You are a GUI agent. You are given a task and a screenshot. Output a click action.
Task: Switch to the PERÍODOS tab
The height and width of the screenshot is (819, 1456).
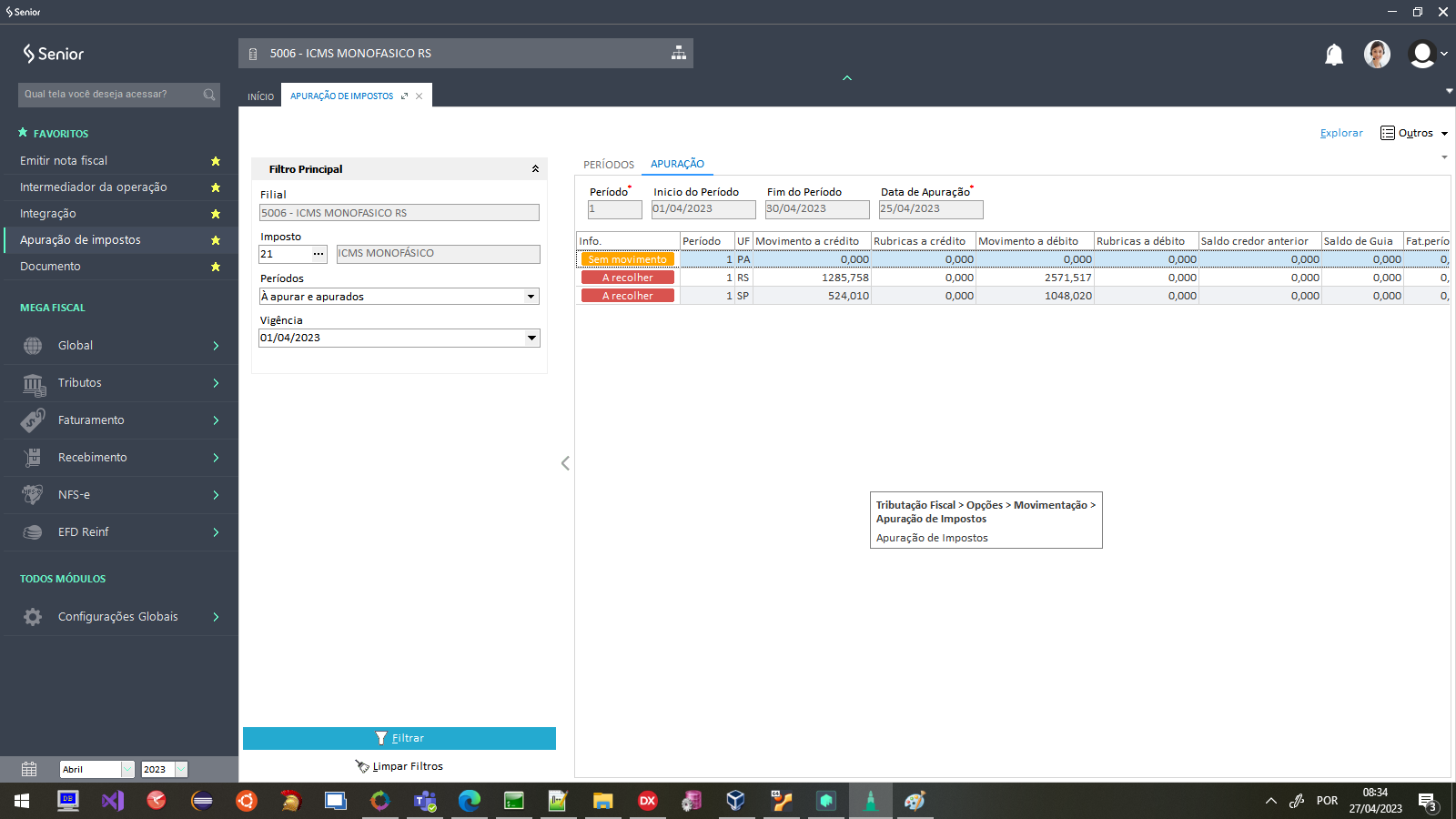[x=608, y=165]
